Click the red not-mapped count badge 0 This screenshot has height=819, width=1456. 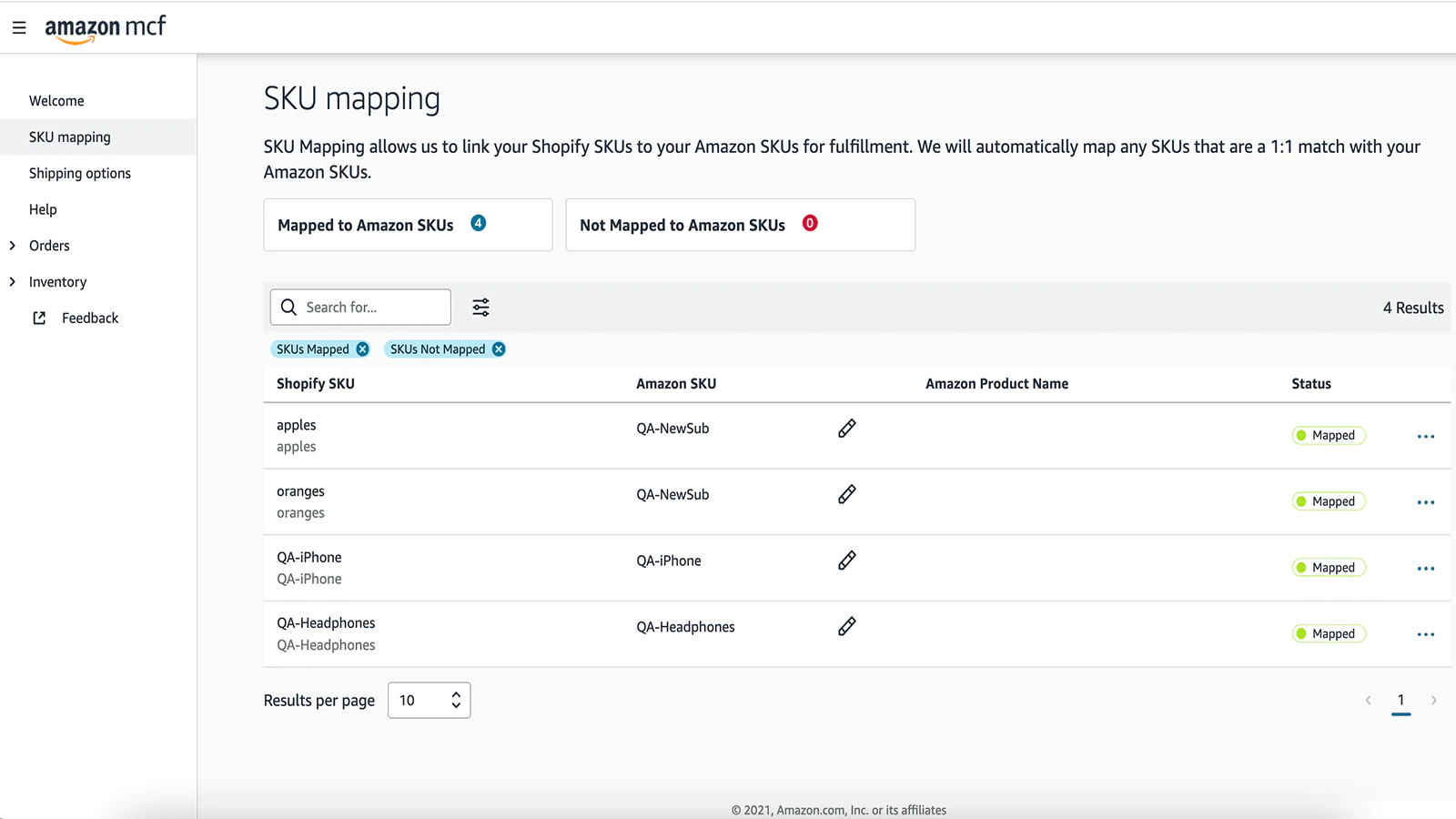point(810,223)
